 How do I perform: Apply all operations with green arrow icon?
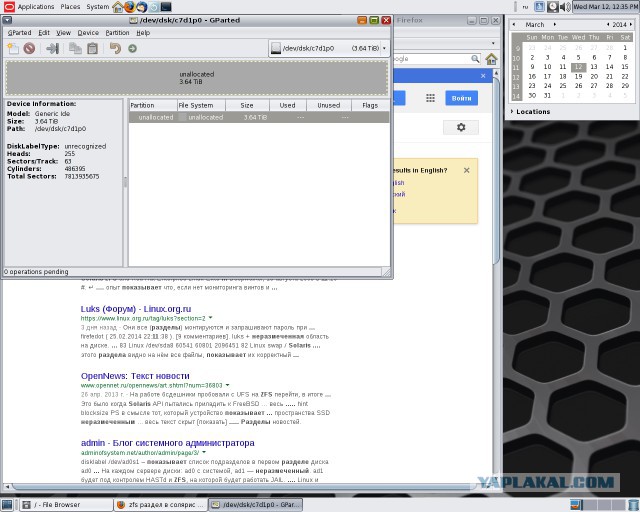pyautogui.click(x=132, y=49)
